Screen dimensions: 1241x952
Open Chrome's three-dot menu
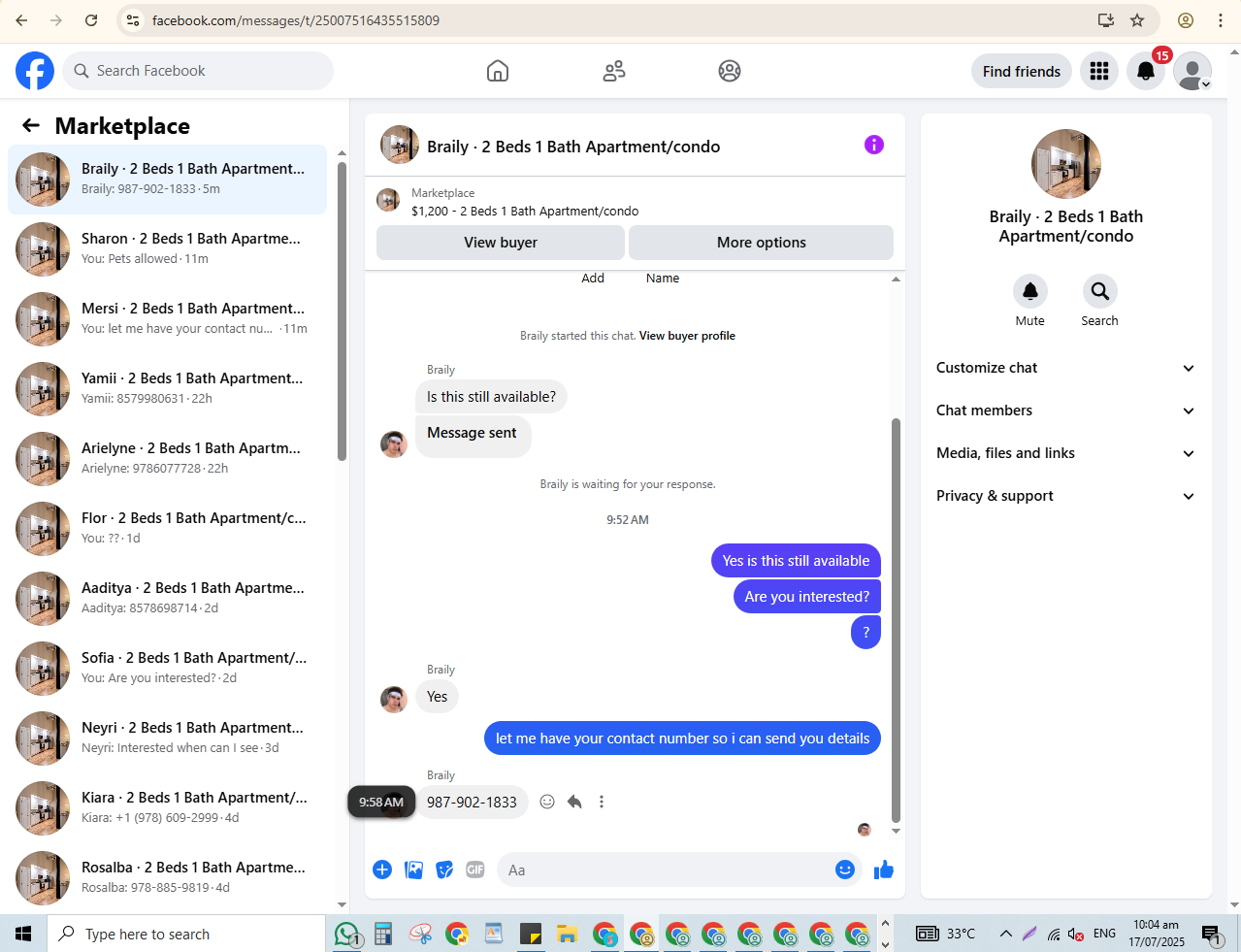pos(1221,20)
